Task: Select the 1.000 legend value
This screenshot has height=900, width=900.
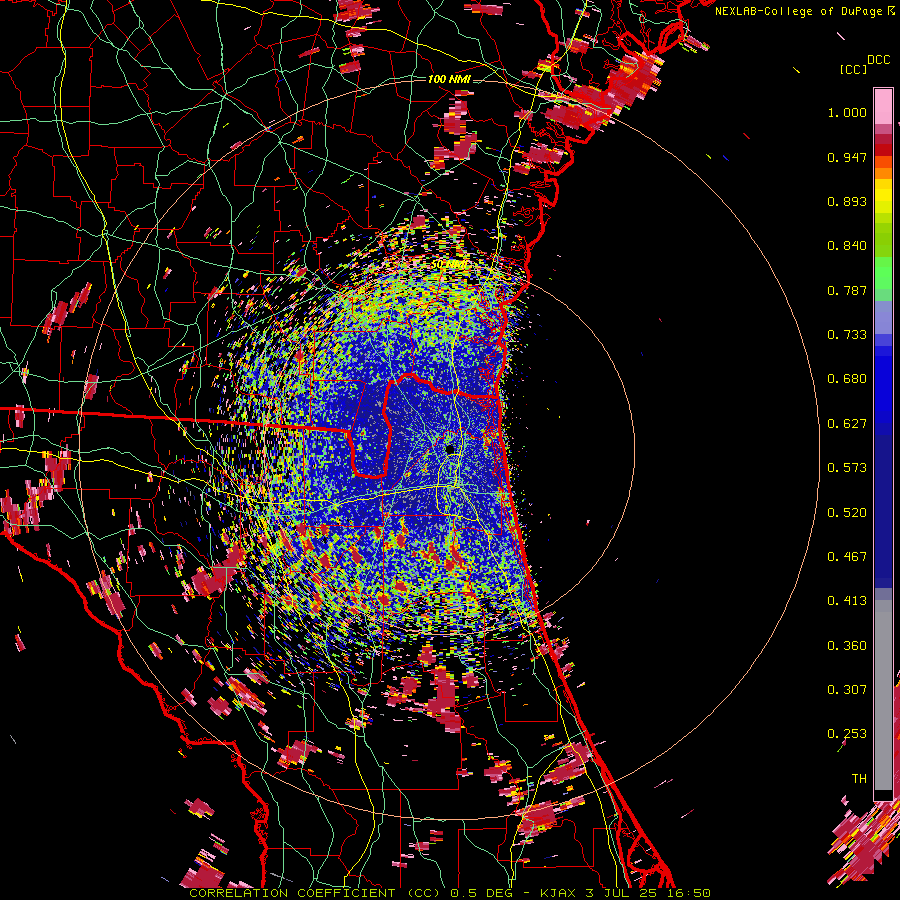Action: (847, 112)
